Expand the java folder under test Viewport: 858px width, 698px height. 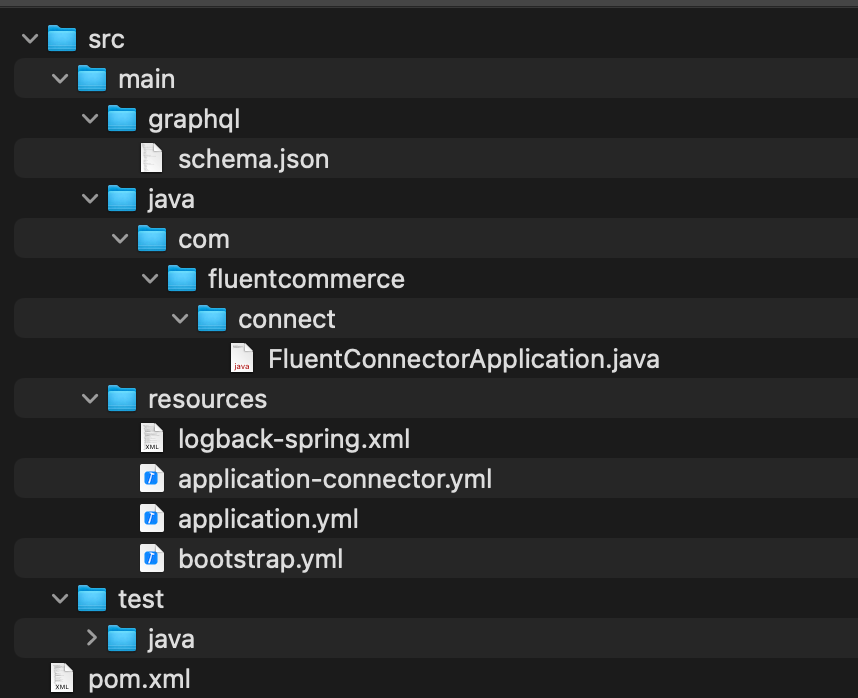tap(91, 638)
